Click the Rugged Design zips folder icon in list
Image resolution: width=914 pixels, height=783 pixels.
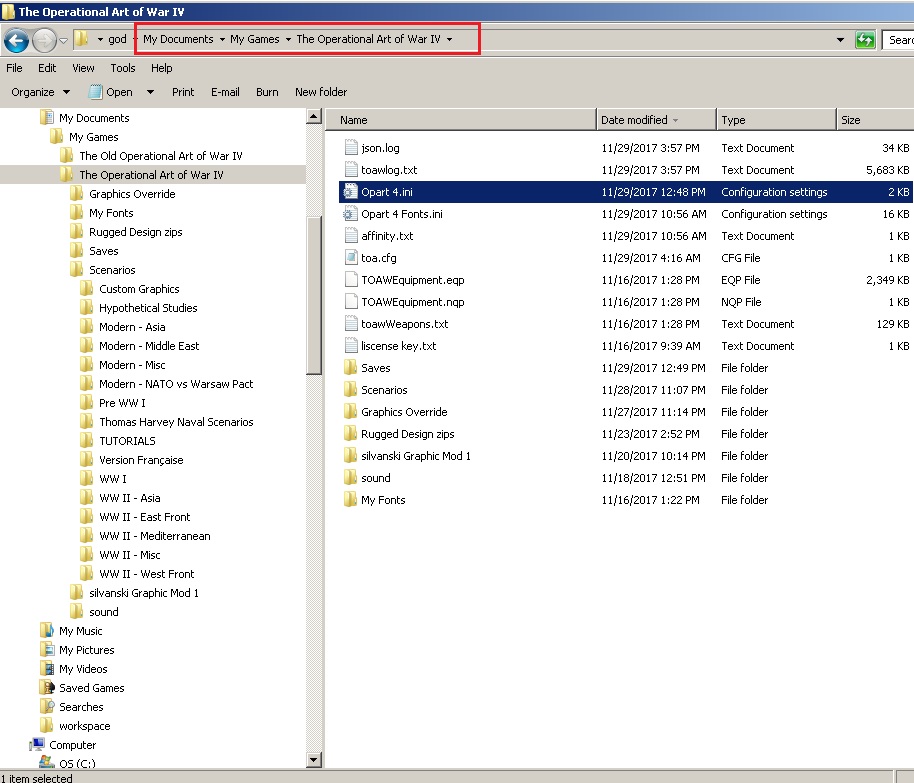(350, 434)
